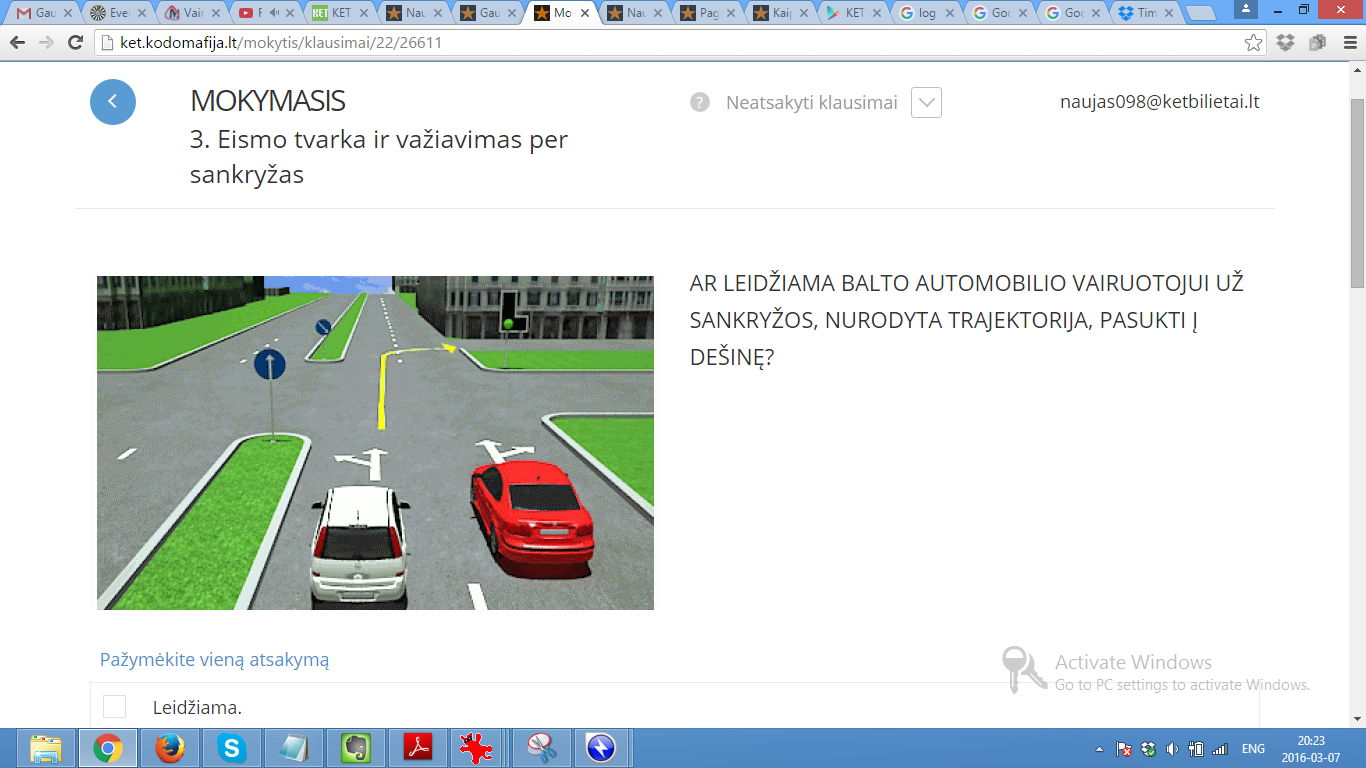Open the Chrome hamburger menu

(x=1347, y=43)
